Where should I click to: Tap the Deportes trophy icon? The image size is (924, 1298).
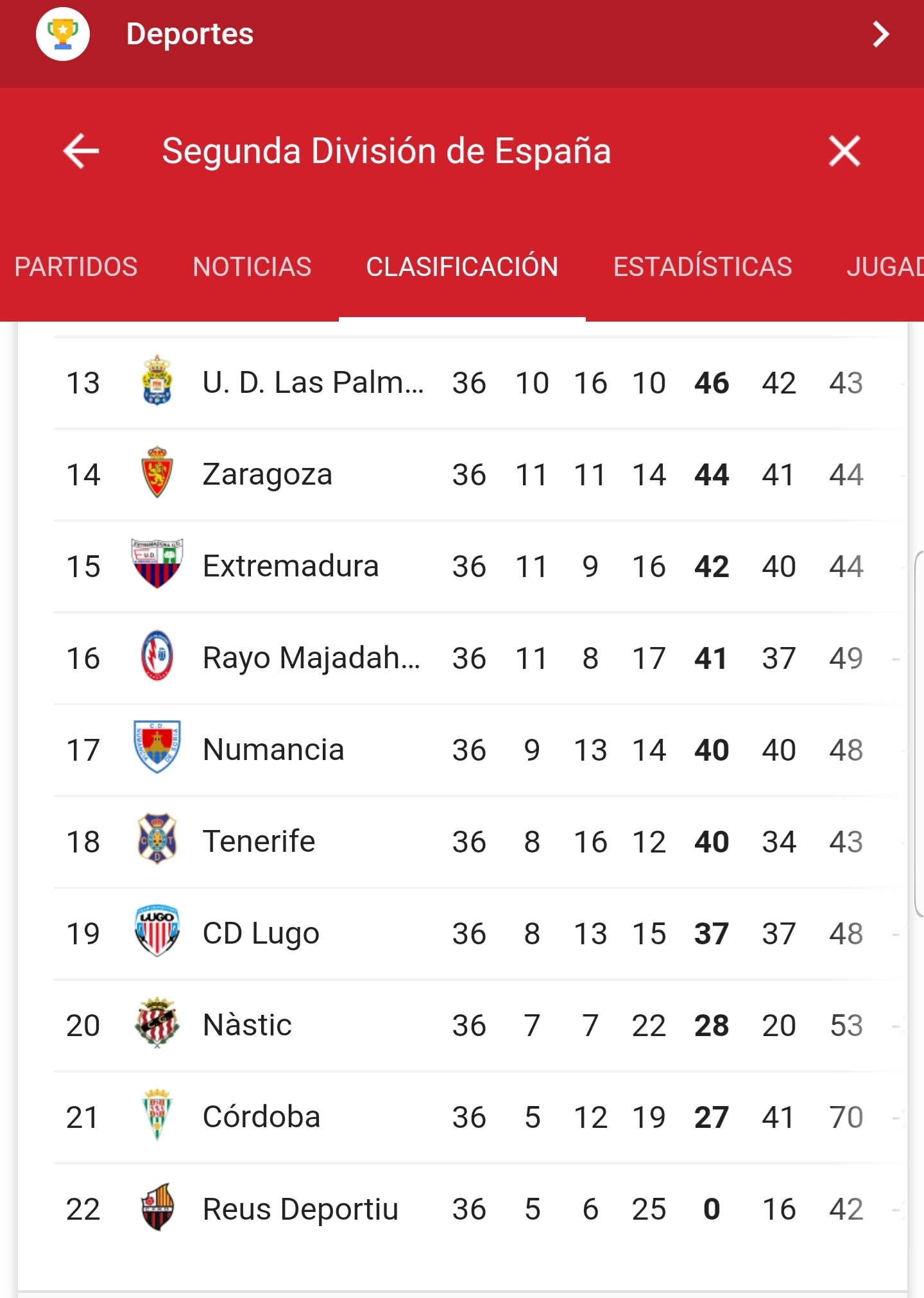click(x=63, y=34)
